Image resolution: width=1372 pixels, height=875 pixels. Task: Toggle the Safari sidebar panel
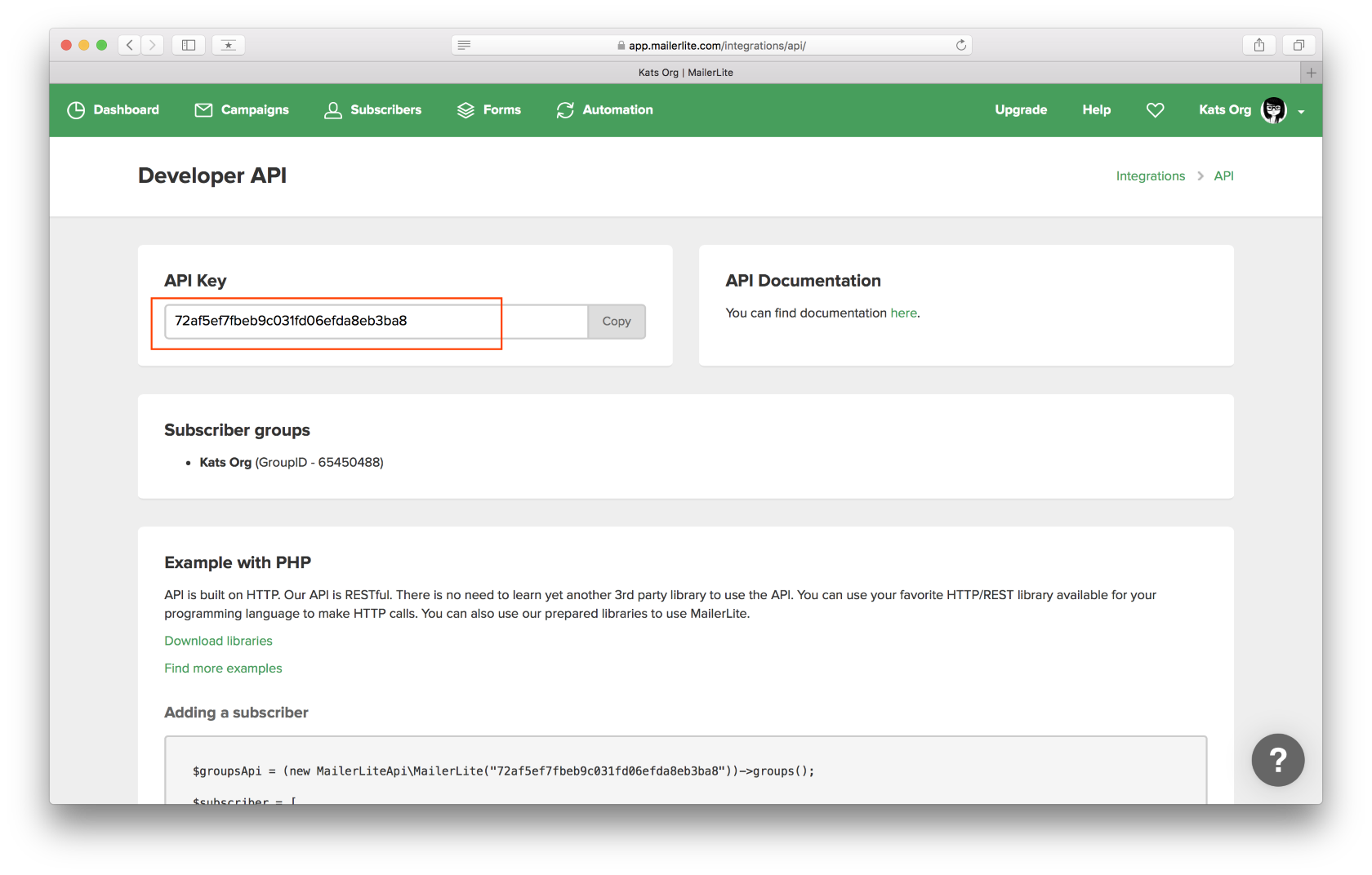(x=188, y=45)
